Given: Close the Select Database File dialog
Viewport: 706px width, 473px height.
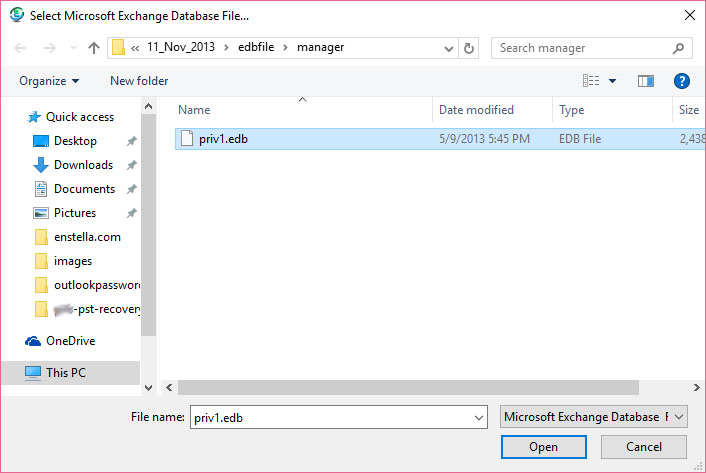Looking at the screenshot, I should pyautogui.click(x=689, y=15).
